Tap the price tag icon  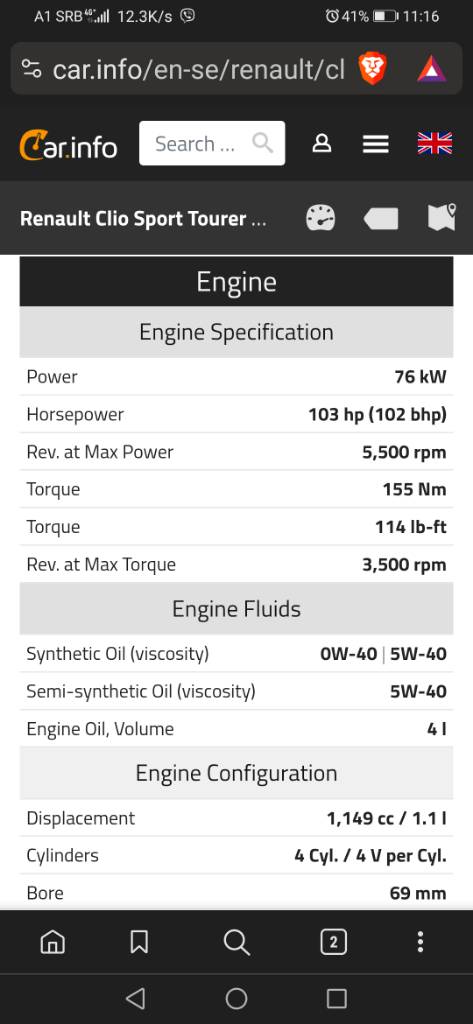[381, 218]
